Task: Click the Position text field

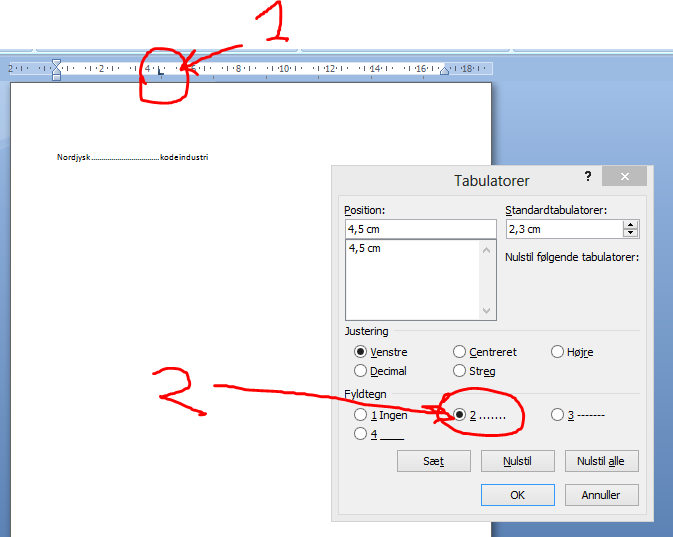Action: coord(419,229)
